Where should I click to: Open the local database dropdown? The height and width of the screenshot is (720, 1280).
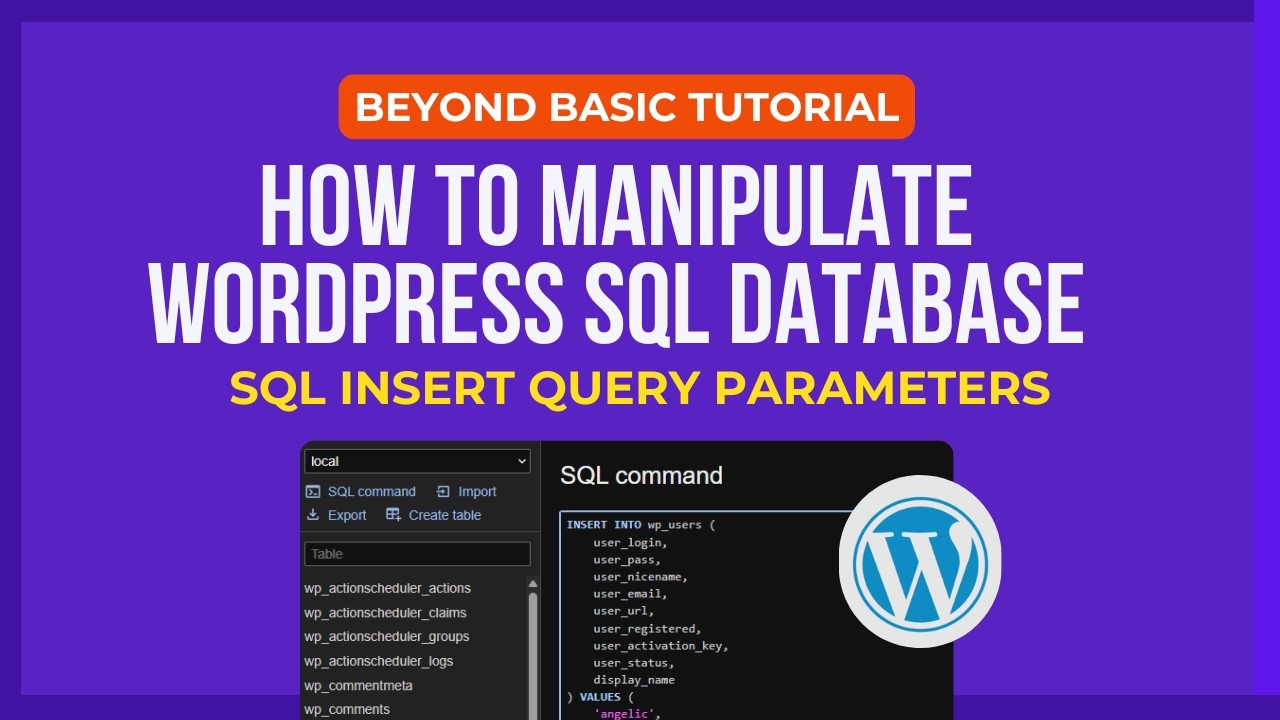417,461
